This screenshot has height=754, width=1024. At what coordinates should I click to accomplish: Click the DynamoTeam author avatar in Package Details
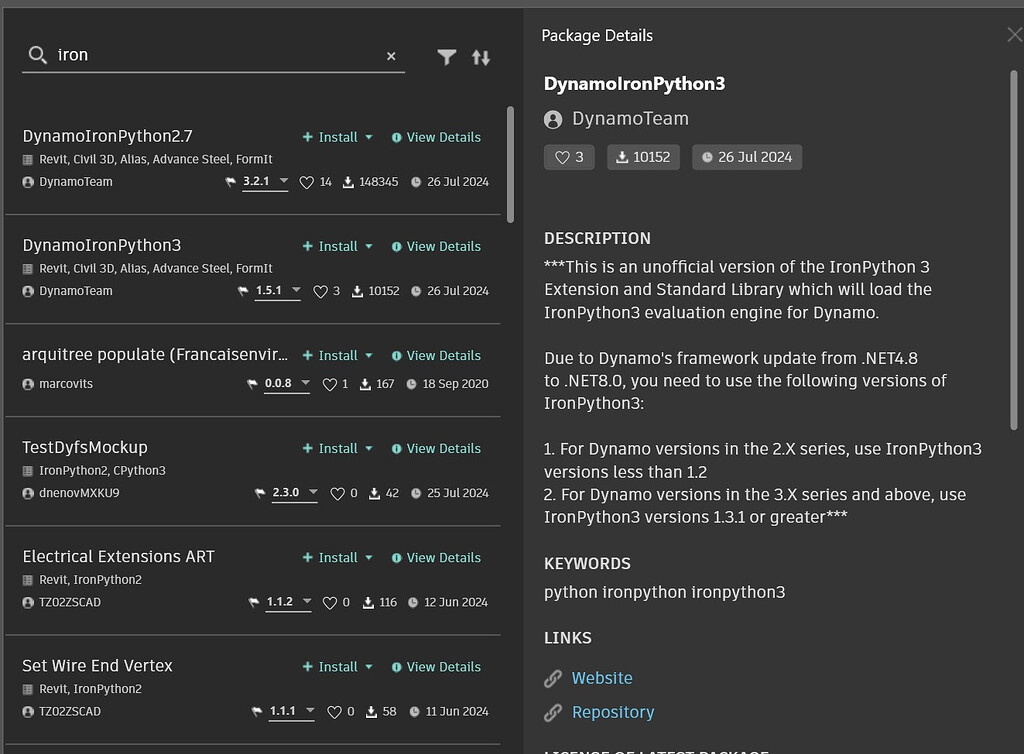pyautogui.click(x=553, y=118)
